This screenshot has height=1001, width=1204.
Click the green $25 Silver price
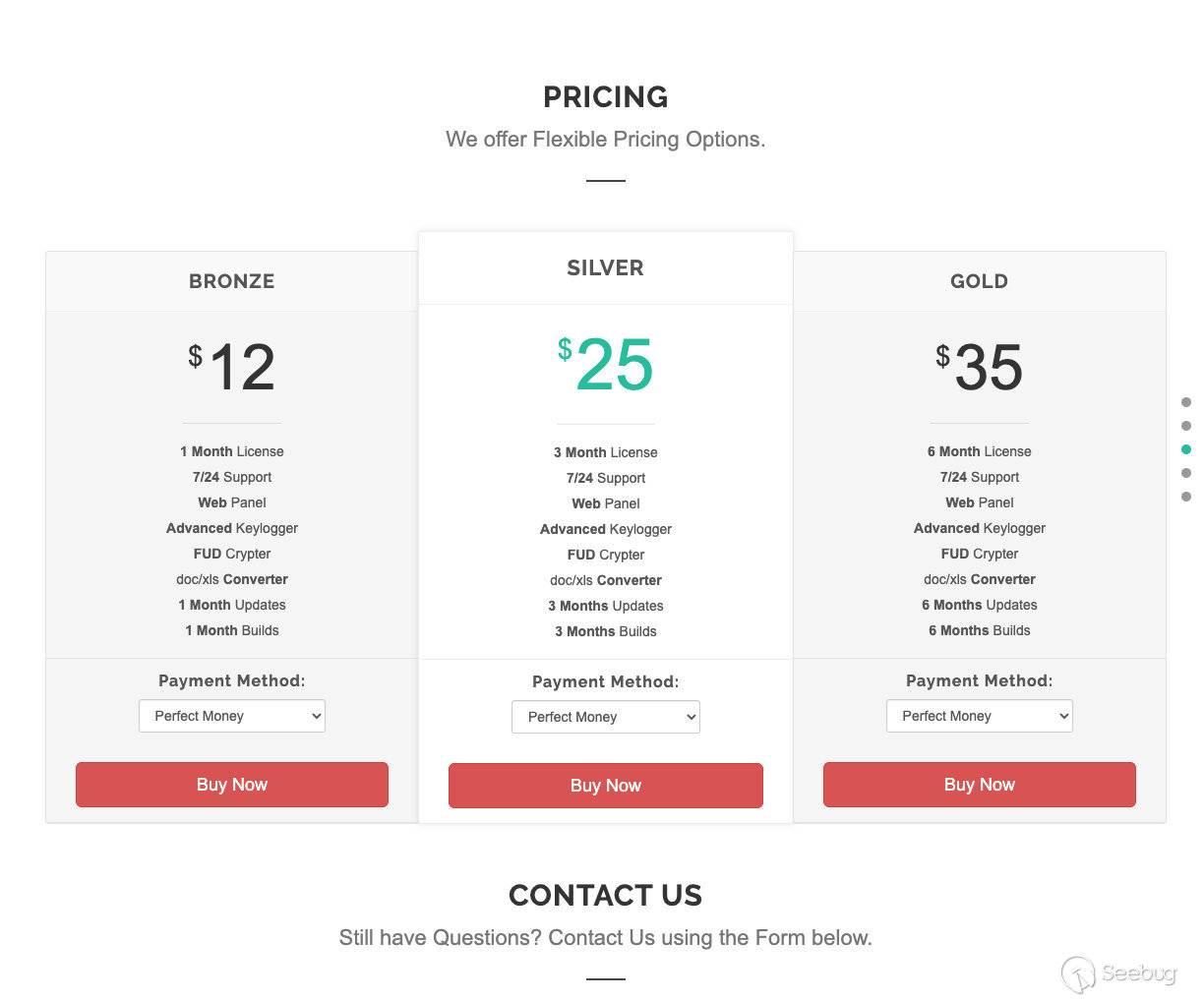(606, 364)
